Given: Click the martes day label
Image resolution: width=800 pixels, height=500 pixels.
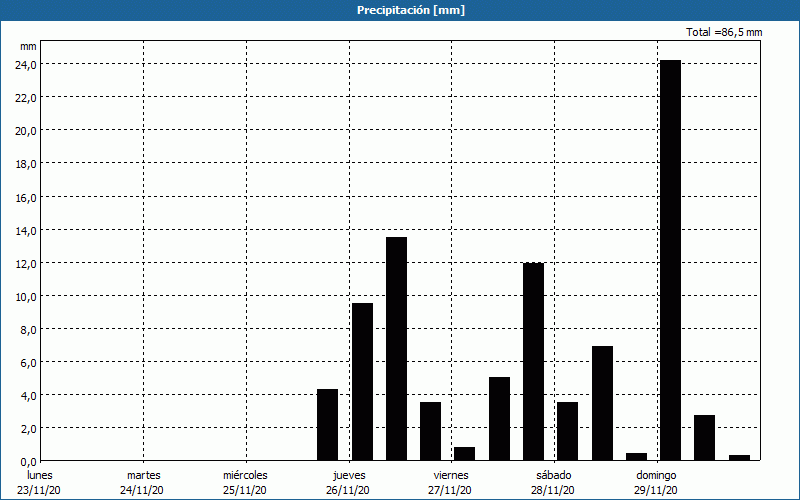Looking at the screenshot, I should (x=144, y=476).
